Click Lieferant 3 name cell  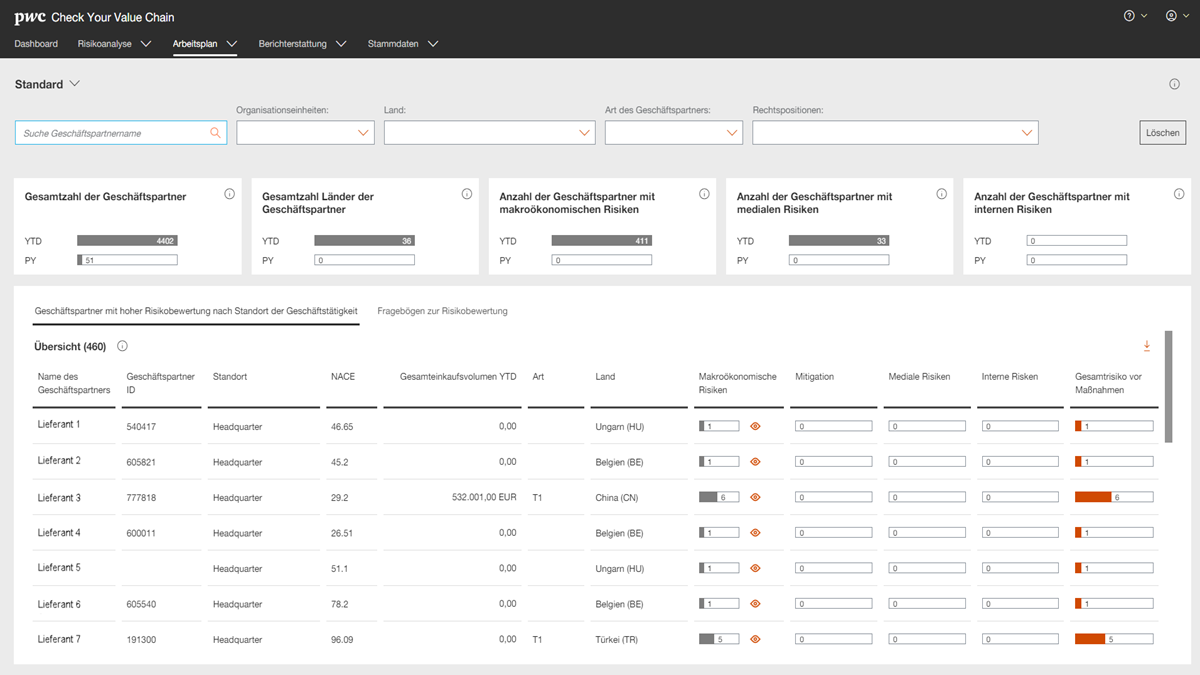coord(59,497)
